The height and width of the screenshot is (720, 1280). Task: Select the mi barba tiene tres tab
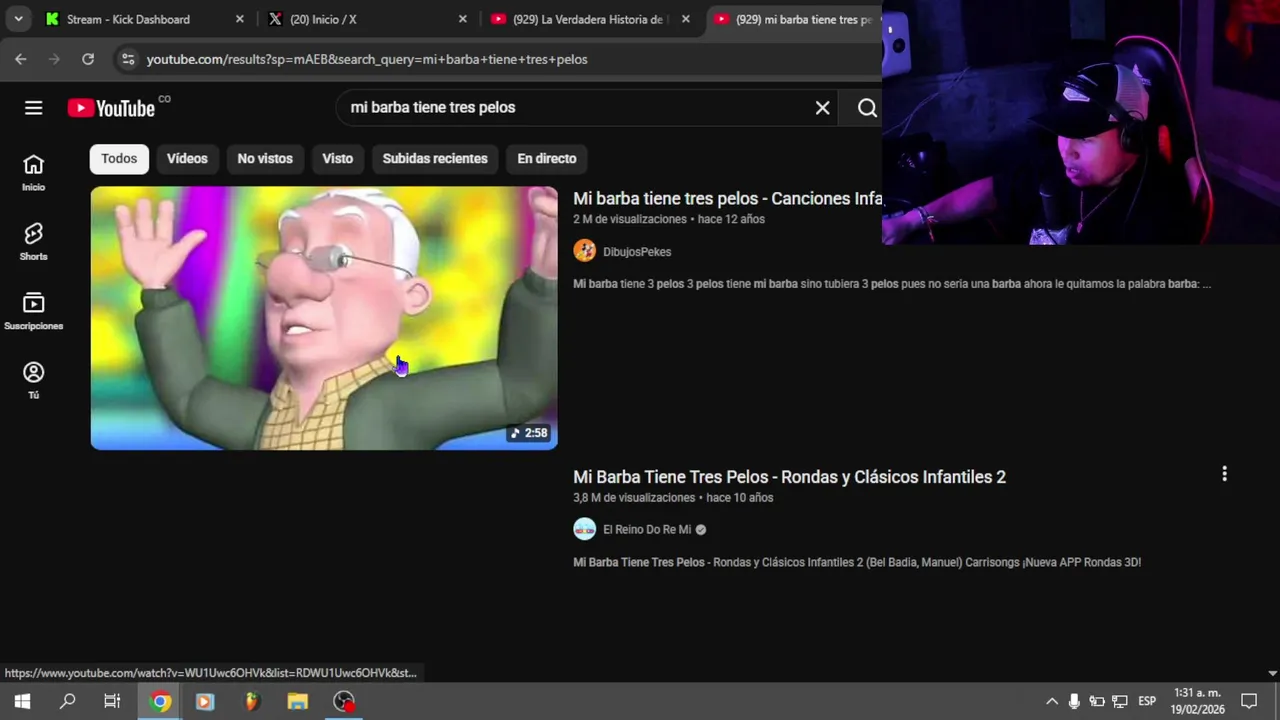coord(797,19)
